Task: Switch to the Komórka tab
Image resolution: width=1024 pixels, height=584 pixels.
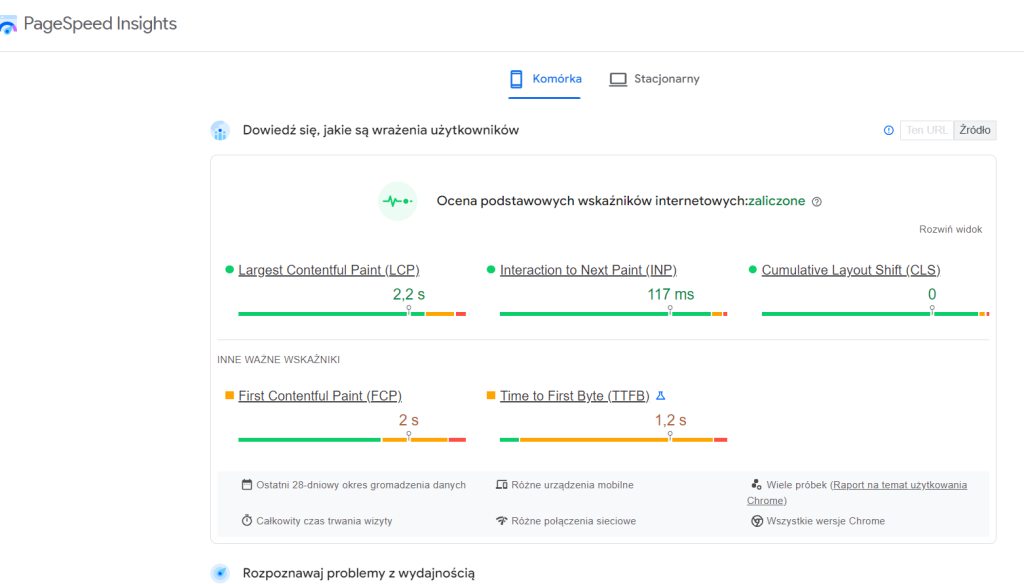Action: 545,79
